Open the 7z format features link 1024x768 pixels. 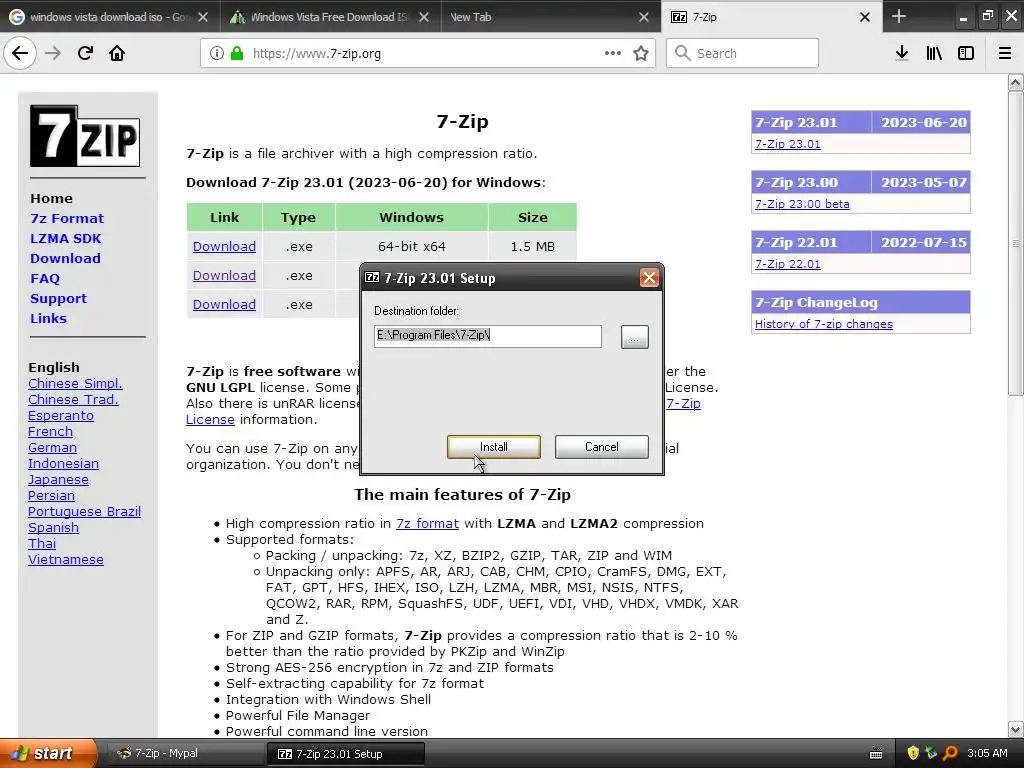(427, 524)
